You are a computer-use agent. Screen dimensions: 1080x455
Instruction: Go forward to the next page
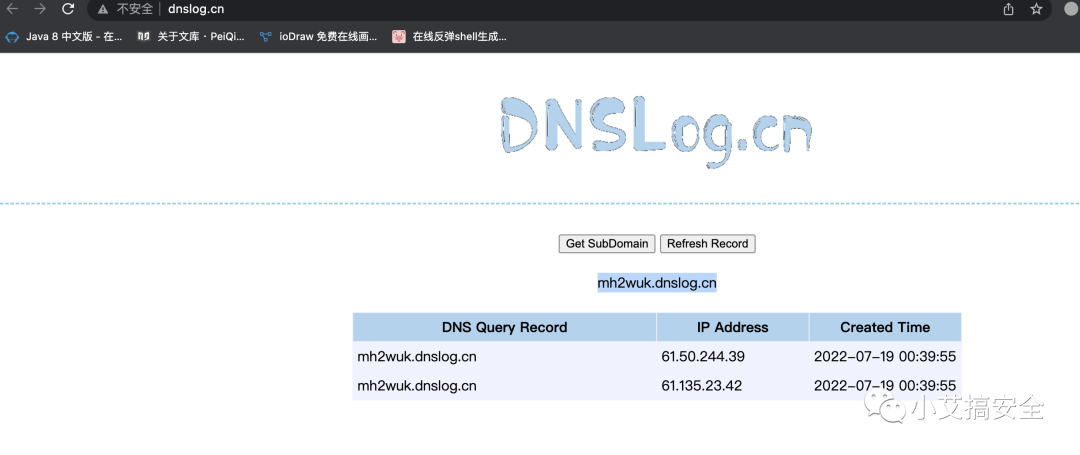tap(40, 9)
